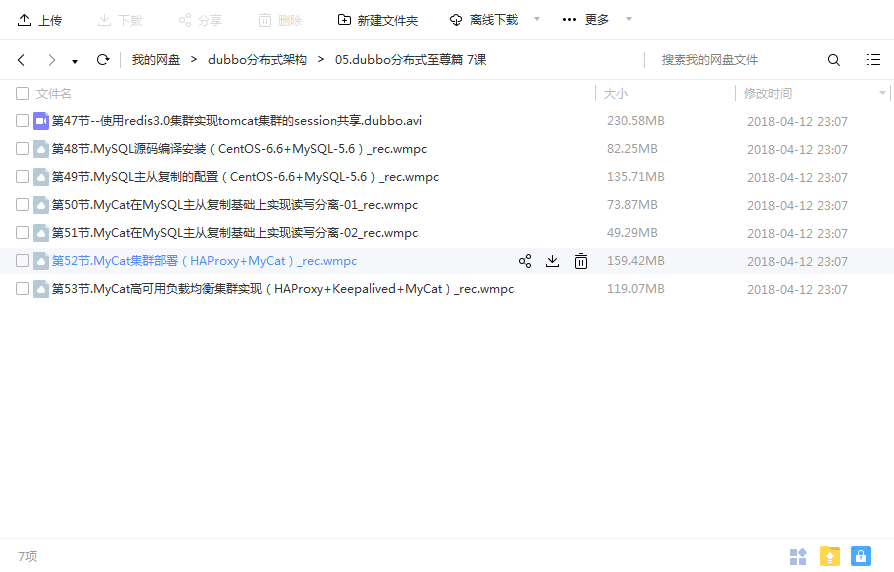894x572 pixels.
Task: Click the 离线下载 offline download button
Action: pos(483,21)
